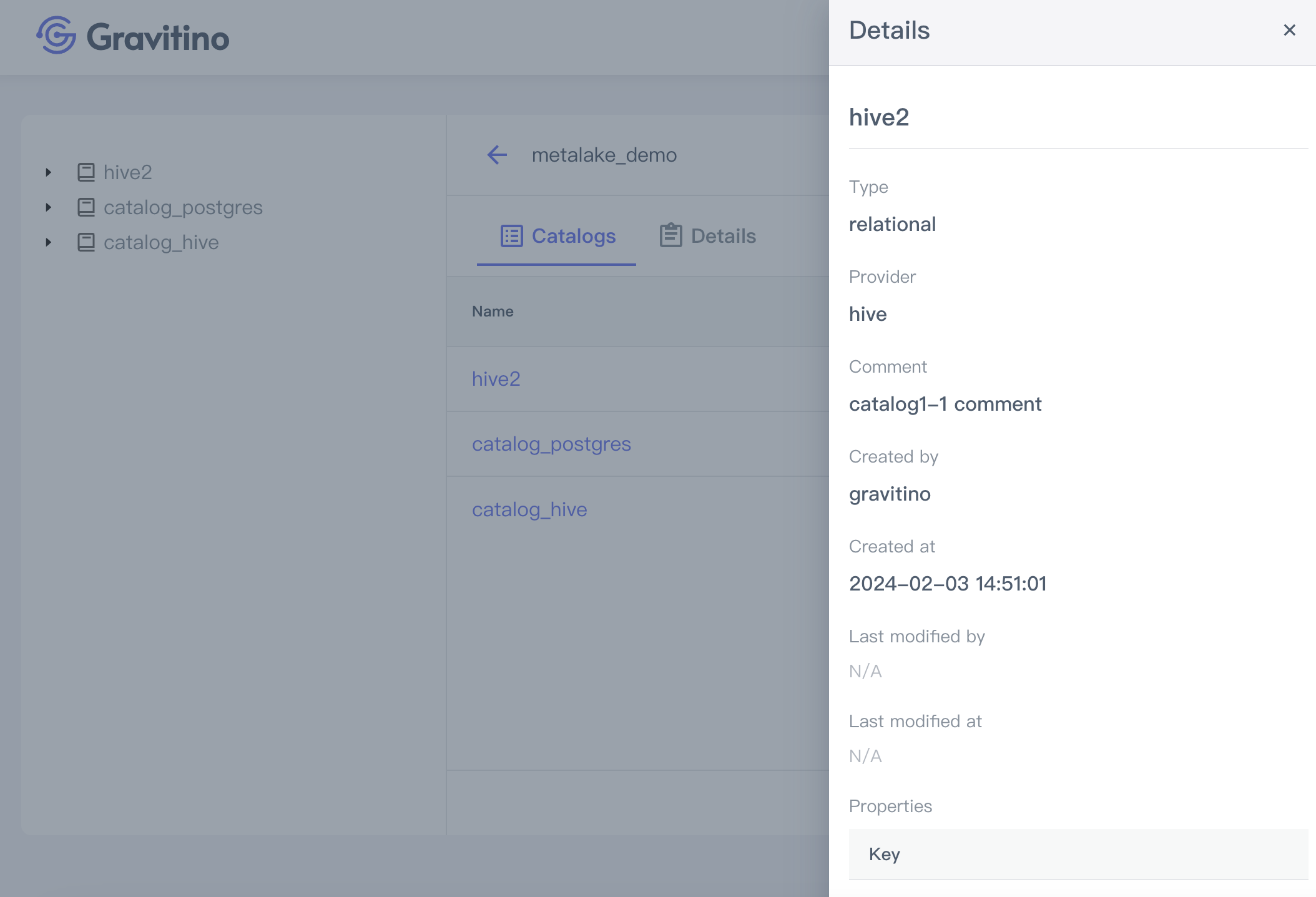Viewport: 1316px width, 897px height.
Task: Expand the catalog_postgres tree node
Action: 49,207
